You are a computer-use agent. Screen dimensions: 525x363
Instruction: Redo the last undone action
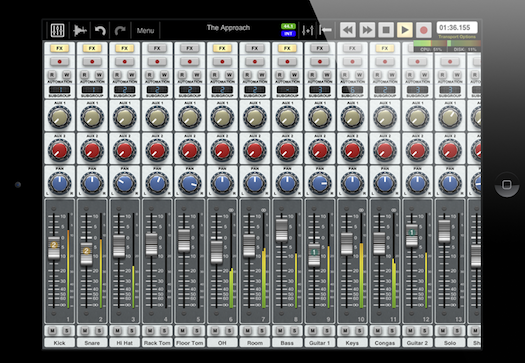click(x=120, y=30)
